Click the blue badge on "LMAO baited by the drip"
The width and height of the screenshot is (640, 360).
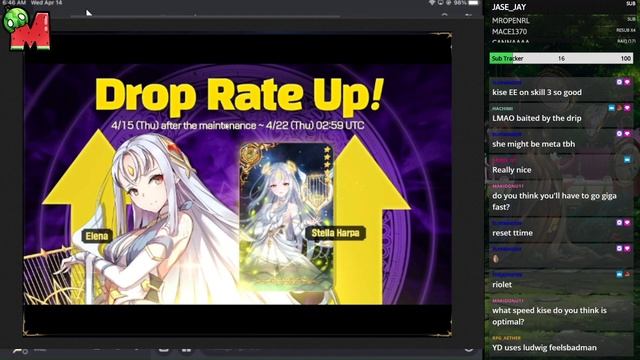point(611,108)
